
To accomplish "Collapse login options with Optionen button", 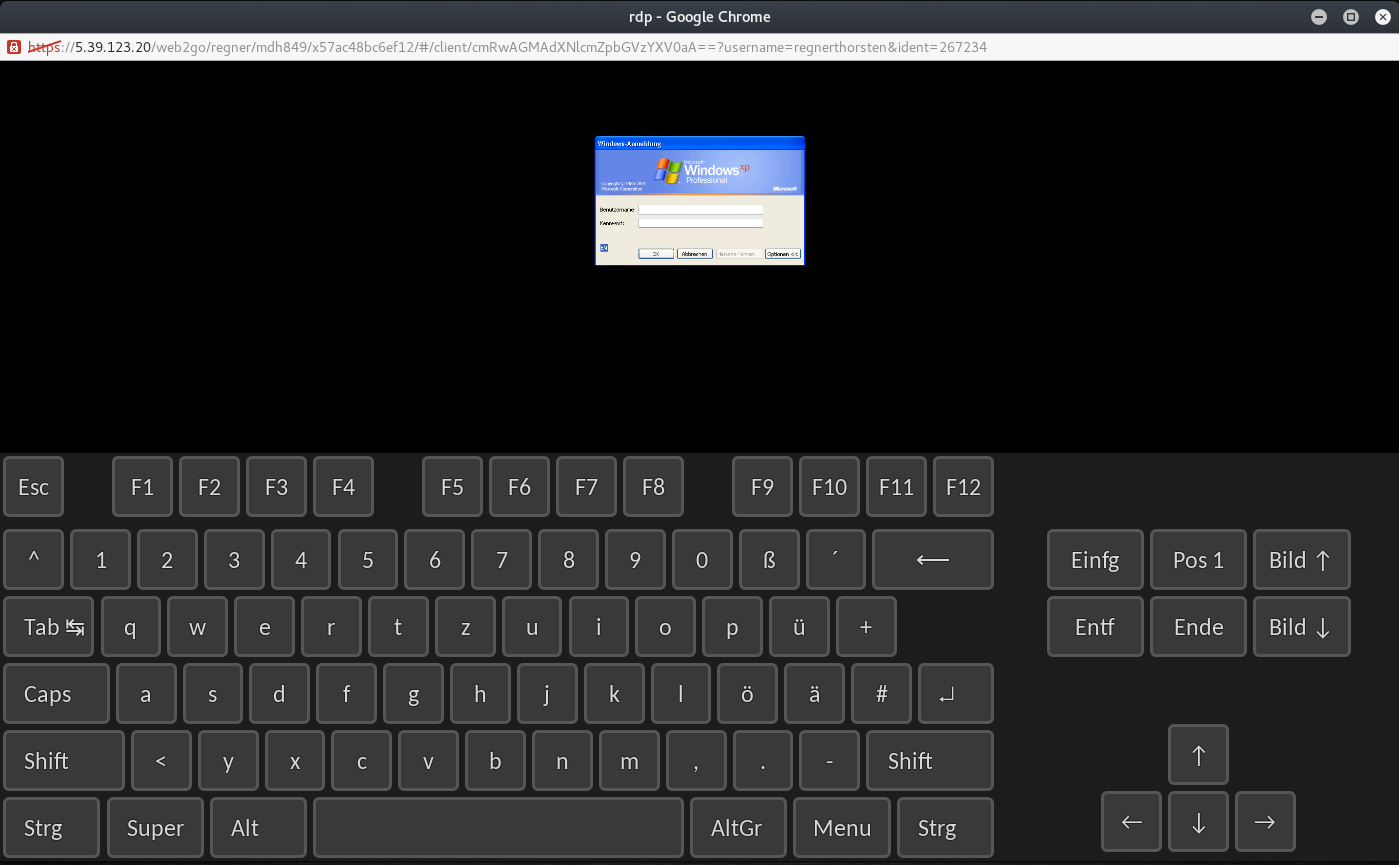I will (783, 254).
